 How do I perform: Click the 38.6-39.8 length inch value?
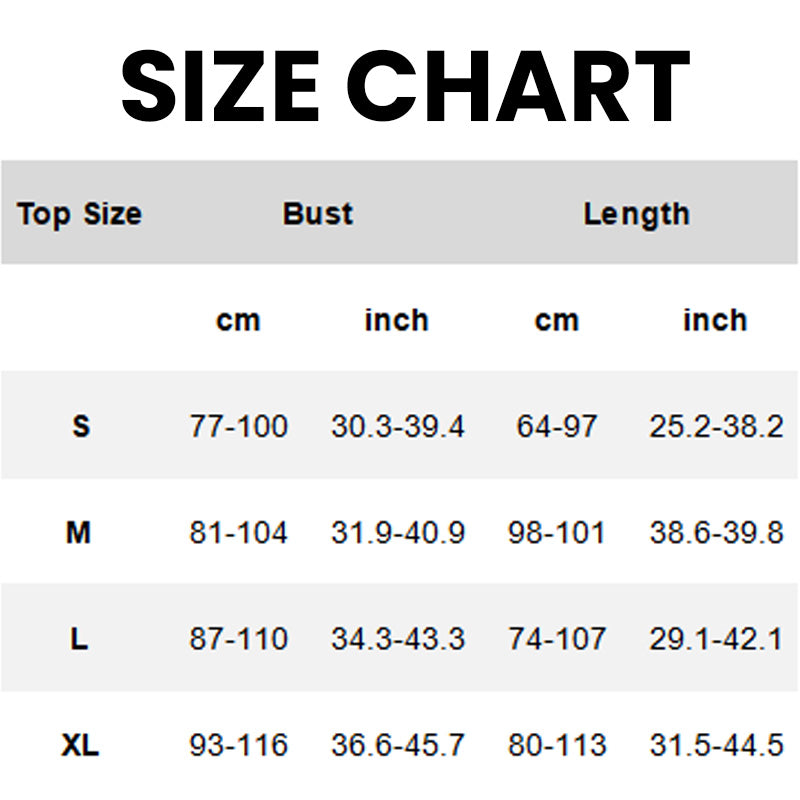coord(715,533)
